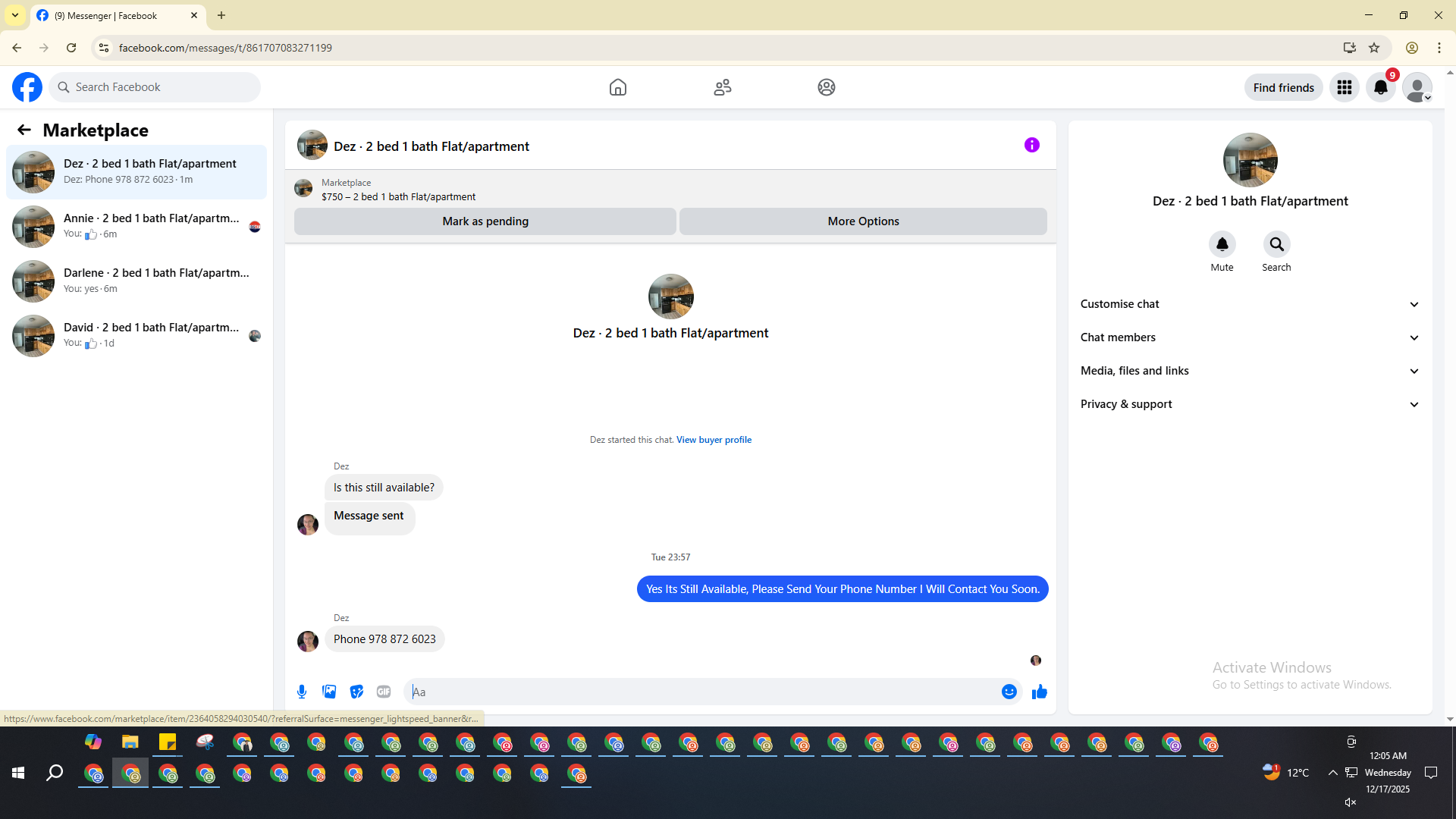Click the large listing photo in right panel

click(x=1250, y=160)
